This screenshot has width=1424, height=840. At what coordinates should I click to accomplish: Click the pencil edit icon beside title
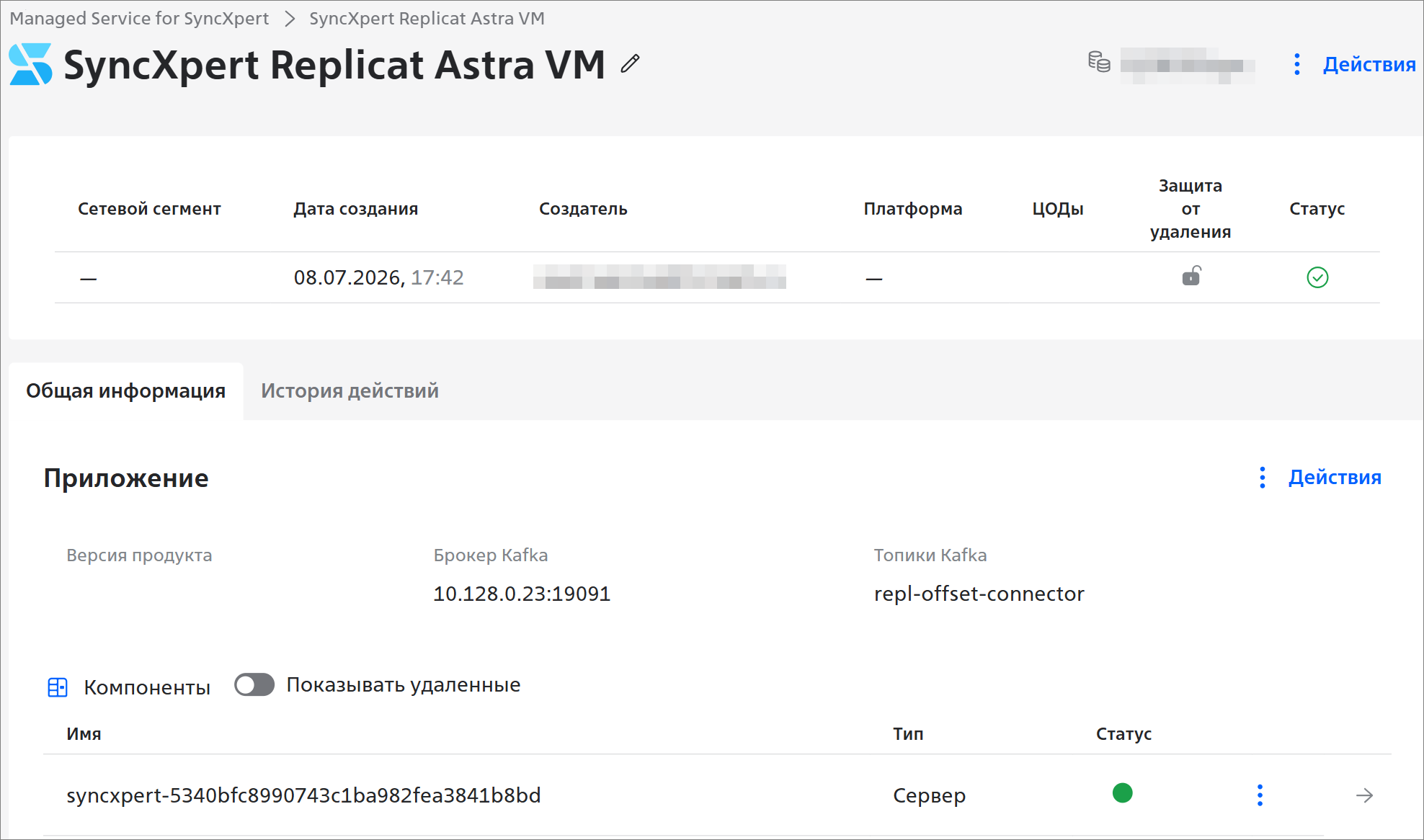(630, 64)
